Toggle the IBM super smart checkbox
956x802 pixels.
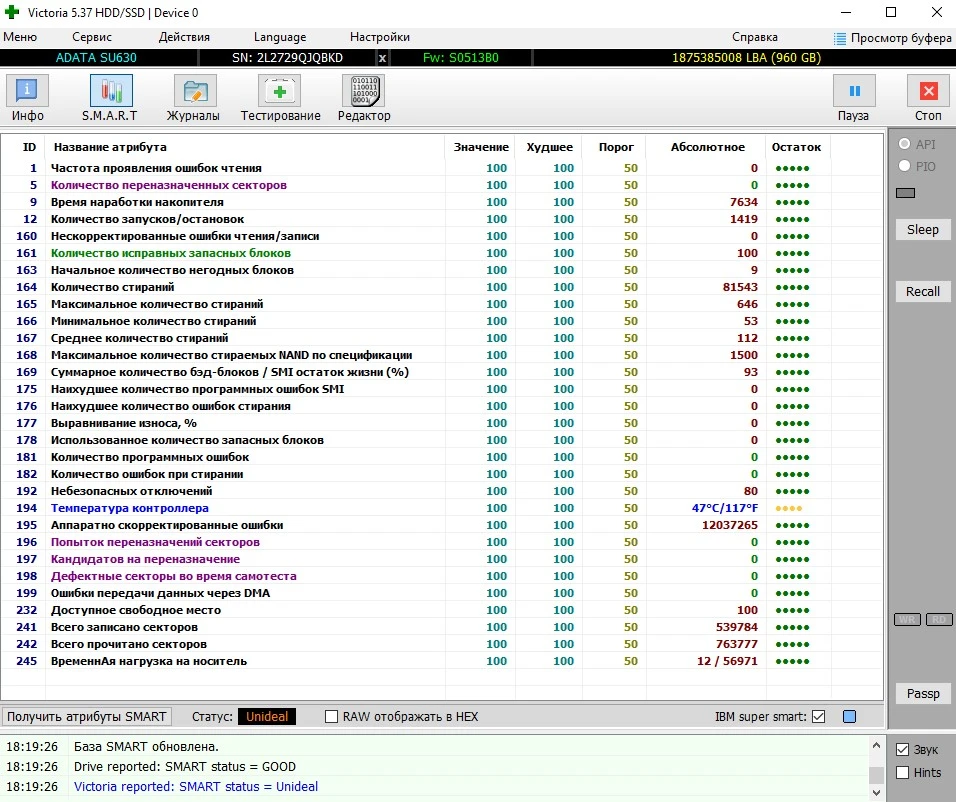tap(818, 717)
